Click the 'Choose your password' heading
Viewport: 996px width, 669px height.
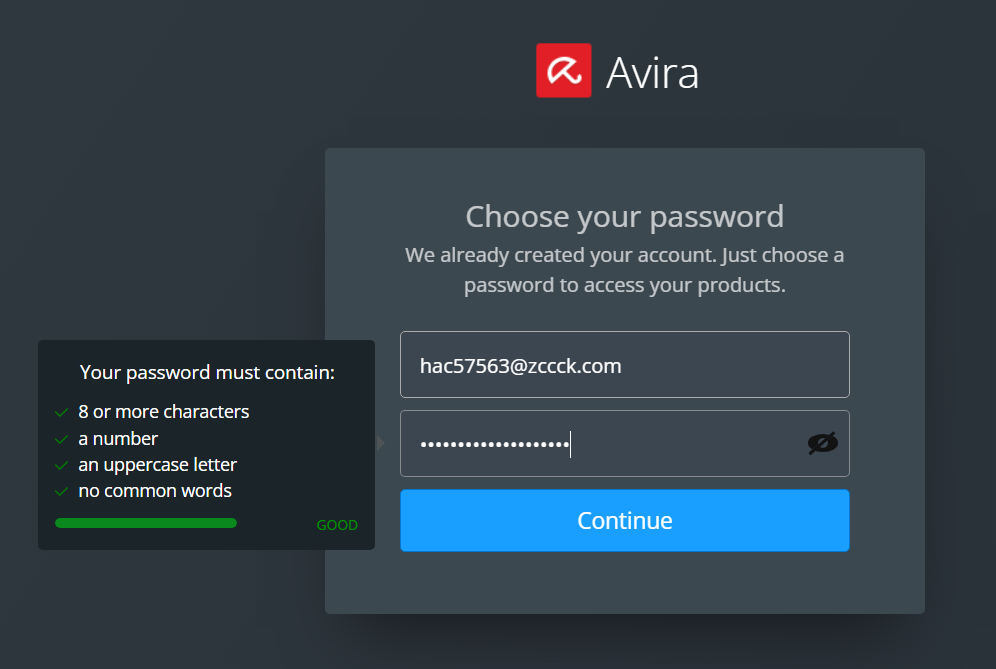click(624, 217)
